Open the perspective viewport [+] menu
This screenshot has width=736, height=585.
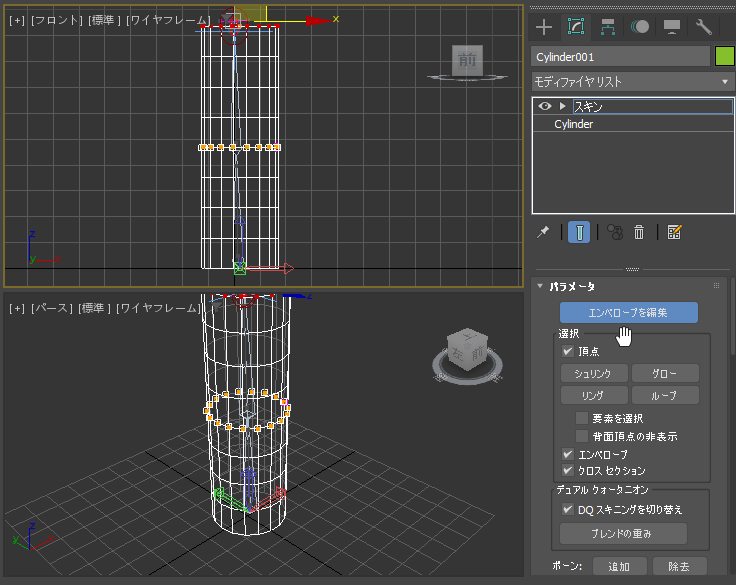[x=17, y=308]
